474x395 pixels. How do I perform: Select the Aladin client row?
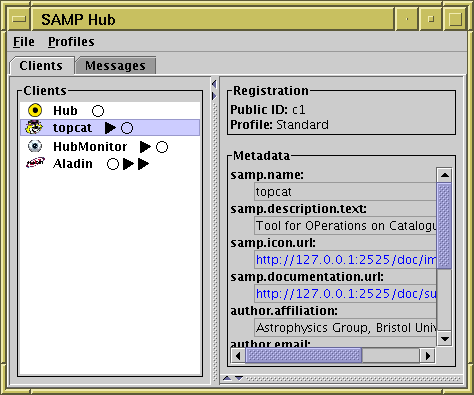pyautogui.click(x=110, y=164)
